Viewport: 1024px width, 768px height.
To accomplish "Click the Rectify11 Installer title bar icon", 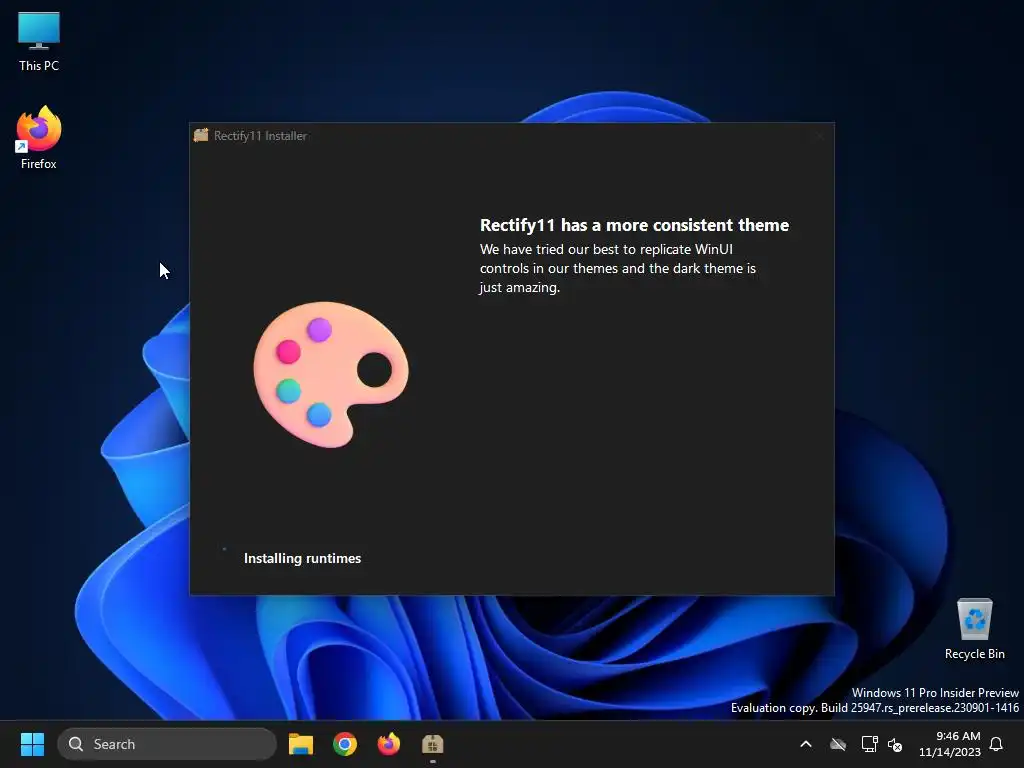I will pos(201,135).
